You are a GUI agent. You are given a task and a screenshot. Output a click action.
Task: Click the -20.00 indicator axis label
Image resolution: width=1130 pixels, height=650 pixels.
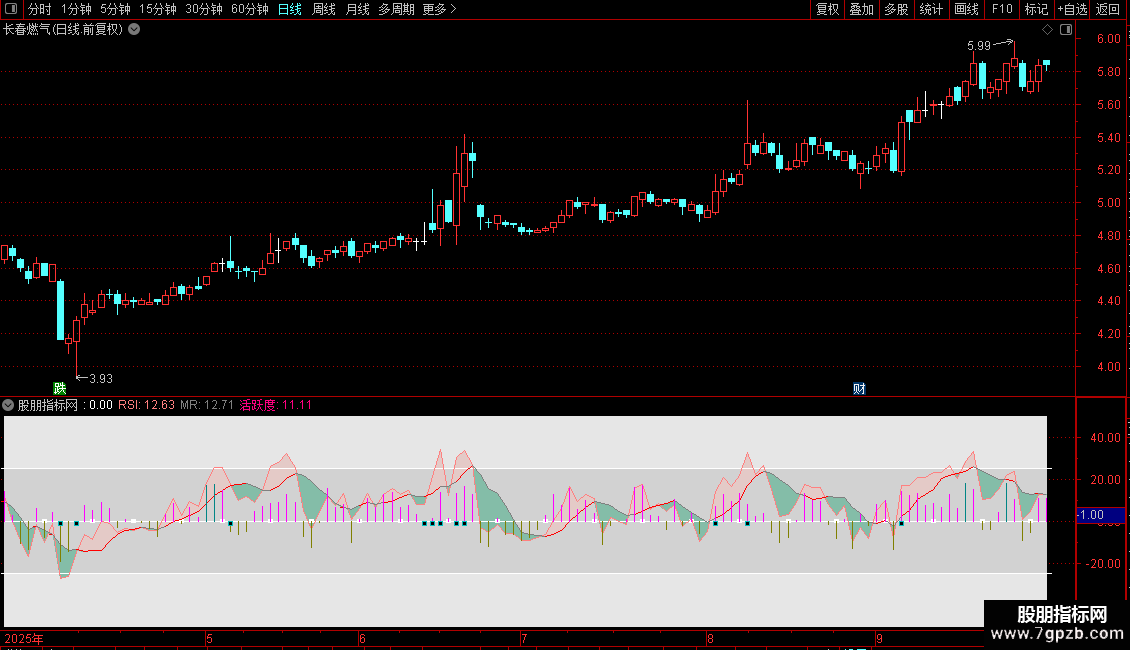point(1103,564)
